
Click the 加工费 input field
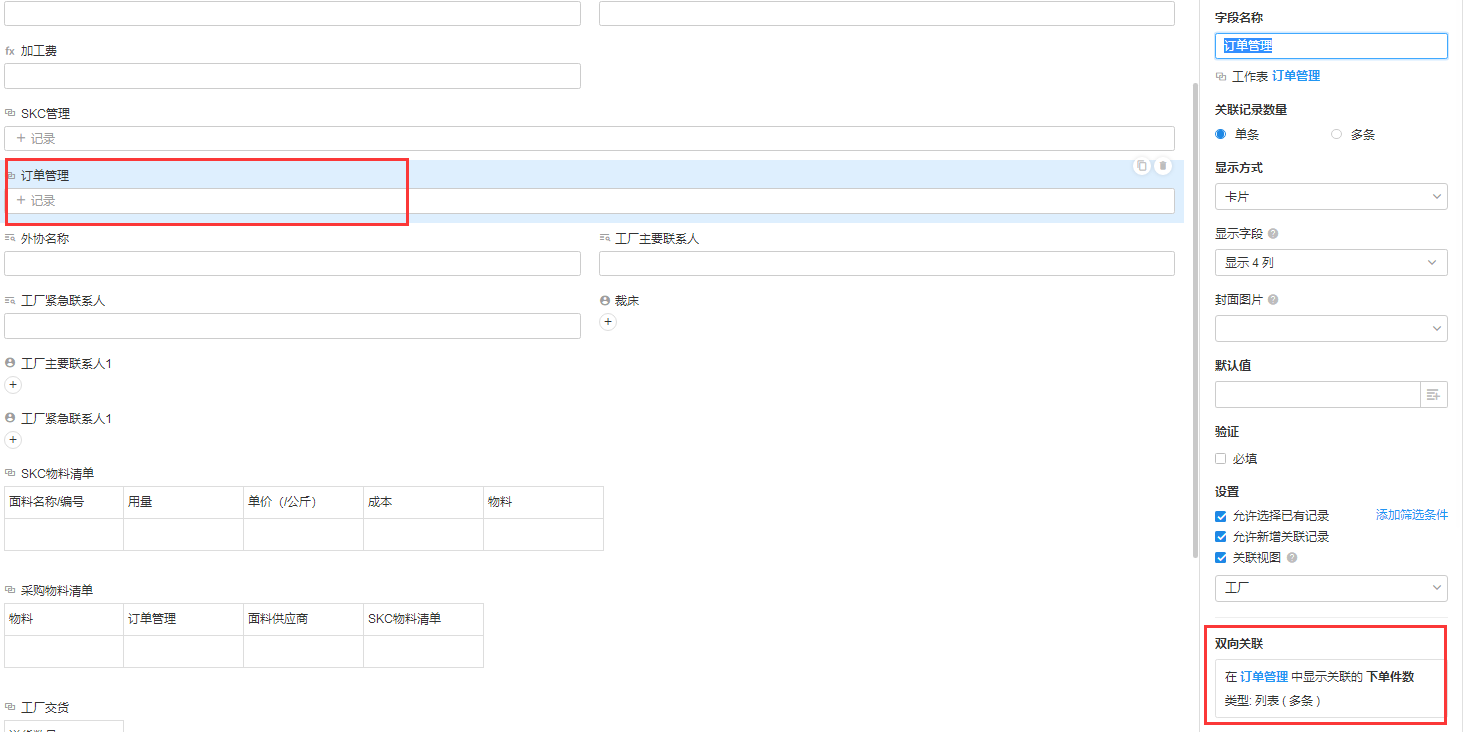[292, 76]
